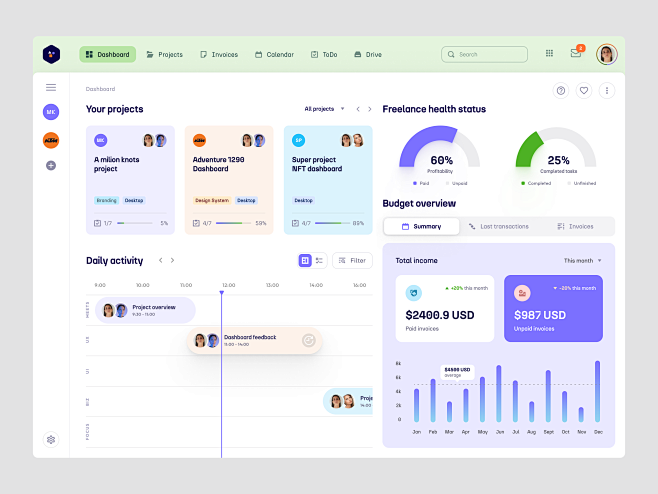Viewport: 658px width, 494px height.
Task: Select the MK workspace in sidebar
Action: click(51, 112)
